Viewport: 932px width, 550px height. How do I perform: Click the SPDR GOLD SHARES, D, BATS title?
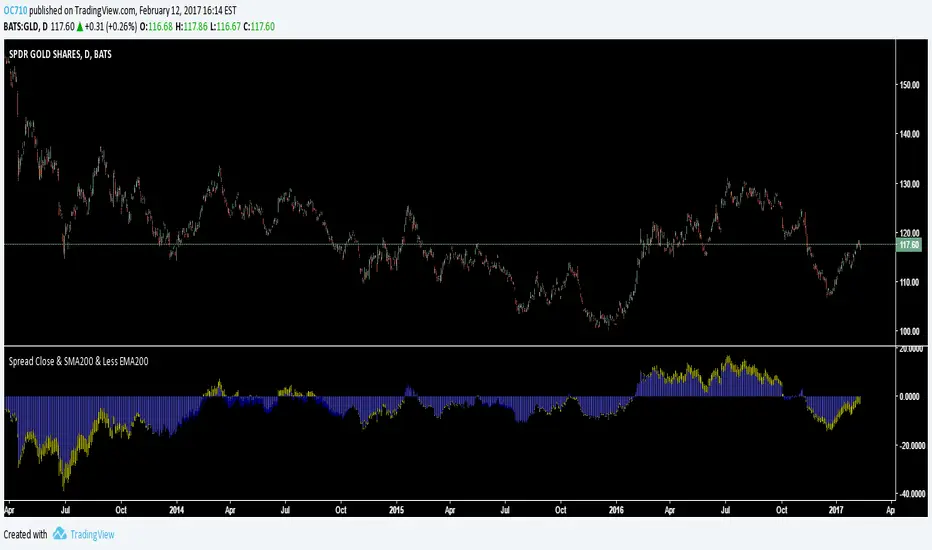click(60, 54)
